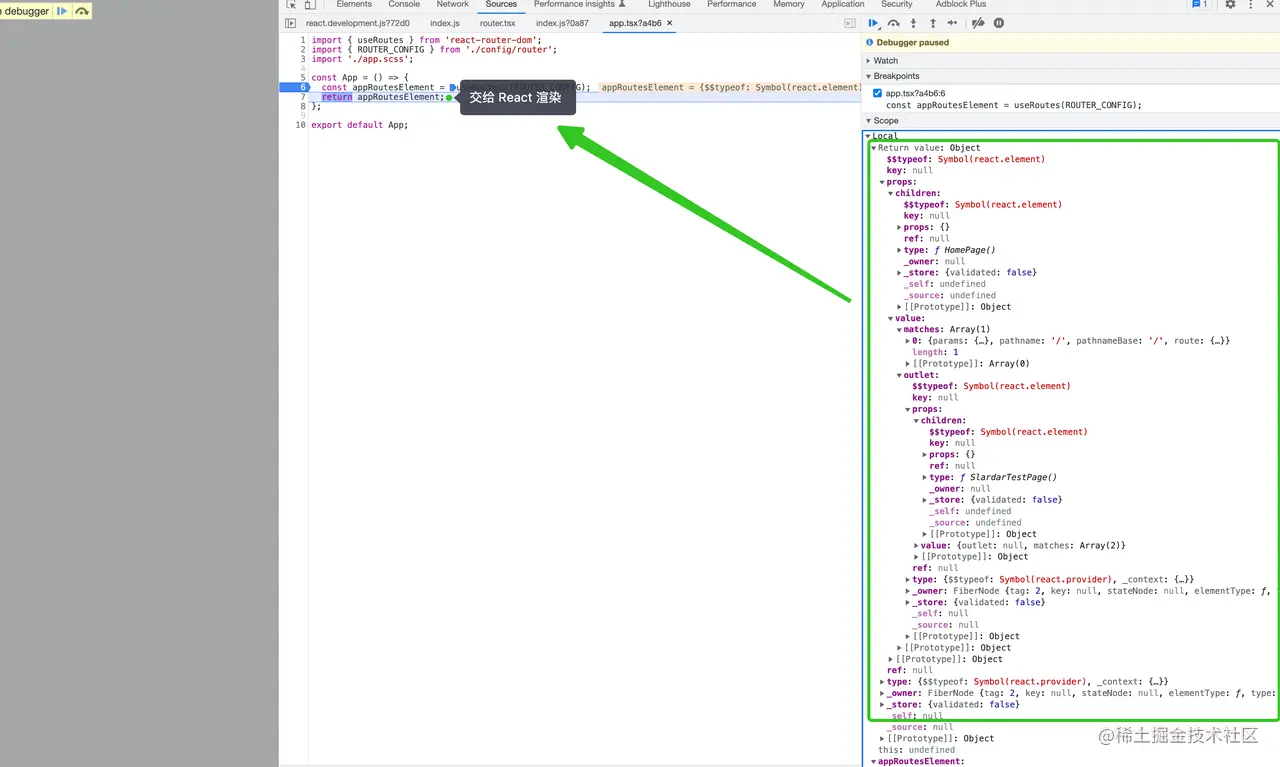Screen dimensions: 1280x767
Task: Expand the appRoutesElement: scope variable
Action: click(874, 762)
